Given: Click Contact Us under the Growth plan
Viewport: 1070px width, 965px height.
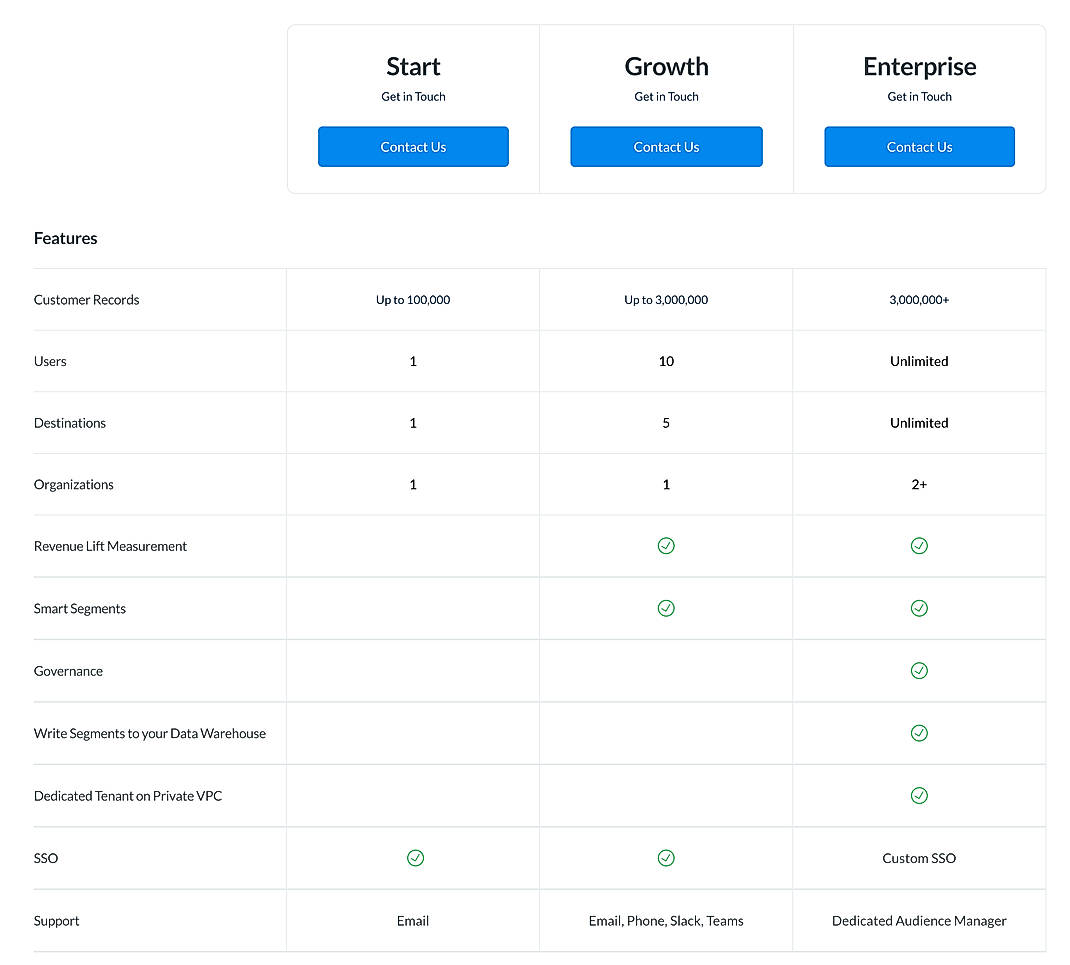Looking at the screenshot, I should 666,146.
